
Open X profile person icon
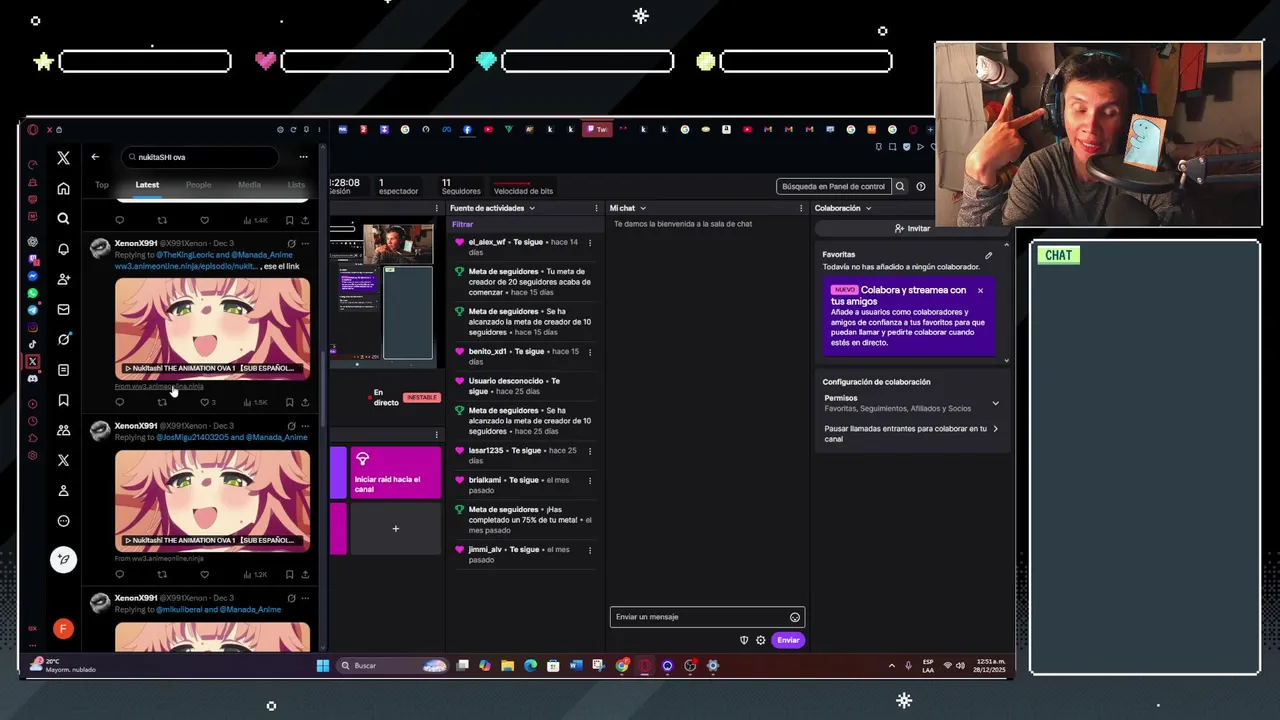click(x=63, y=490)
